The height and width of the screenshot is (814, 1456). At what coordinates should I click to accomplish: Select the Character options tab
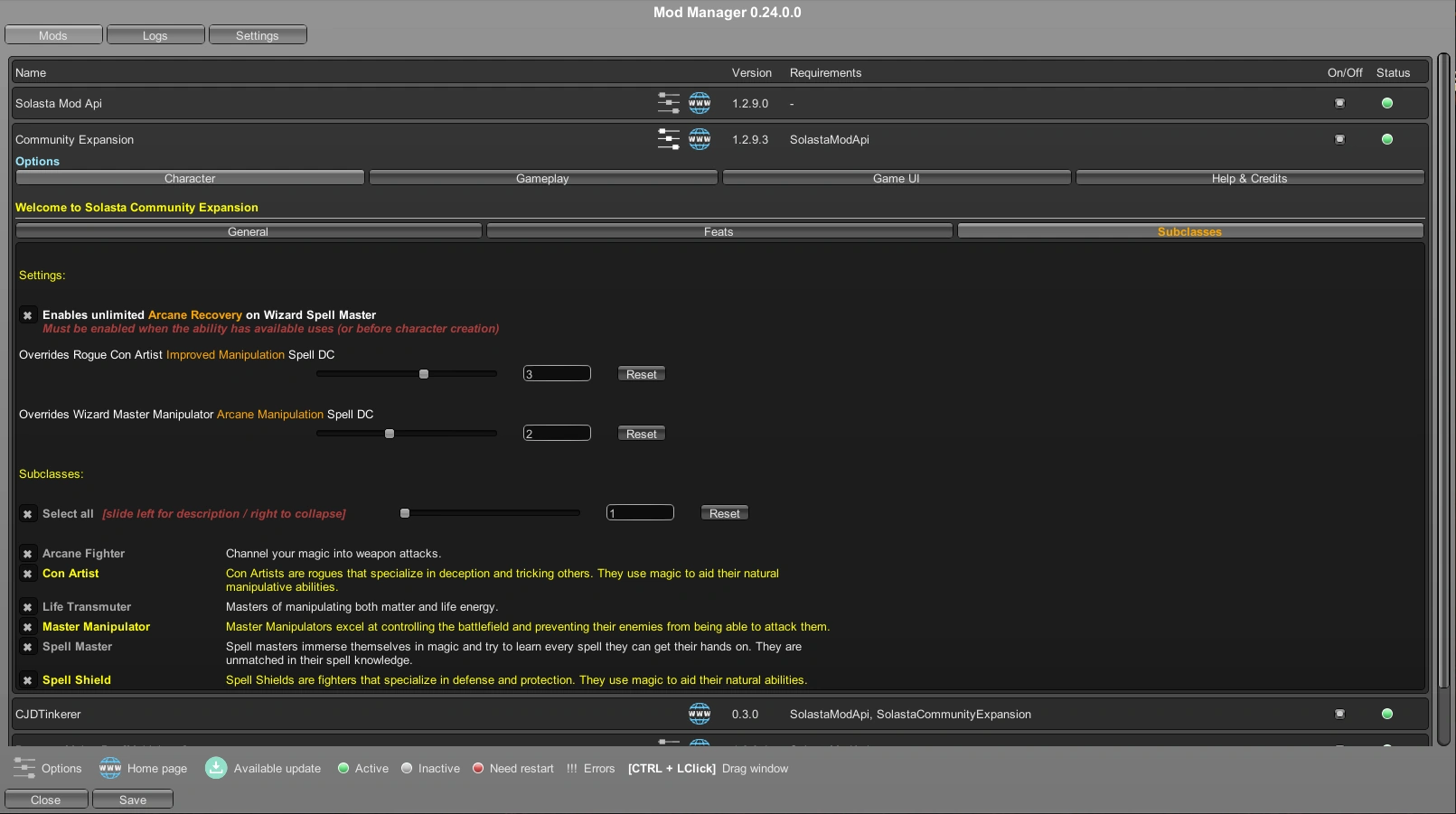tap(190, 178)
